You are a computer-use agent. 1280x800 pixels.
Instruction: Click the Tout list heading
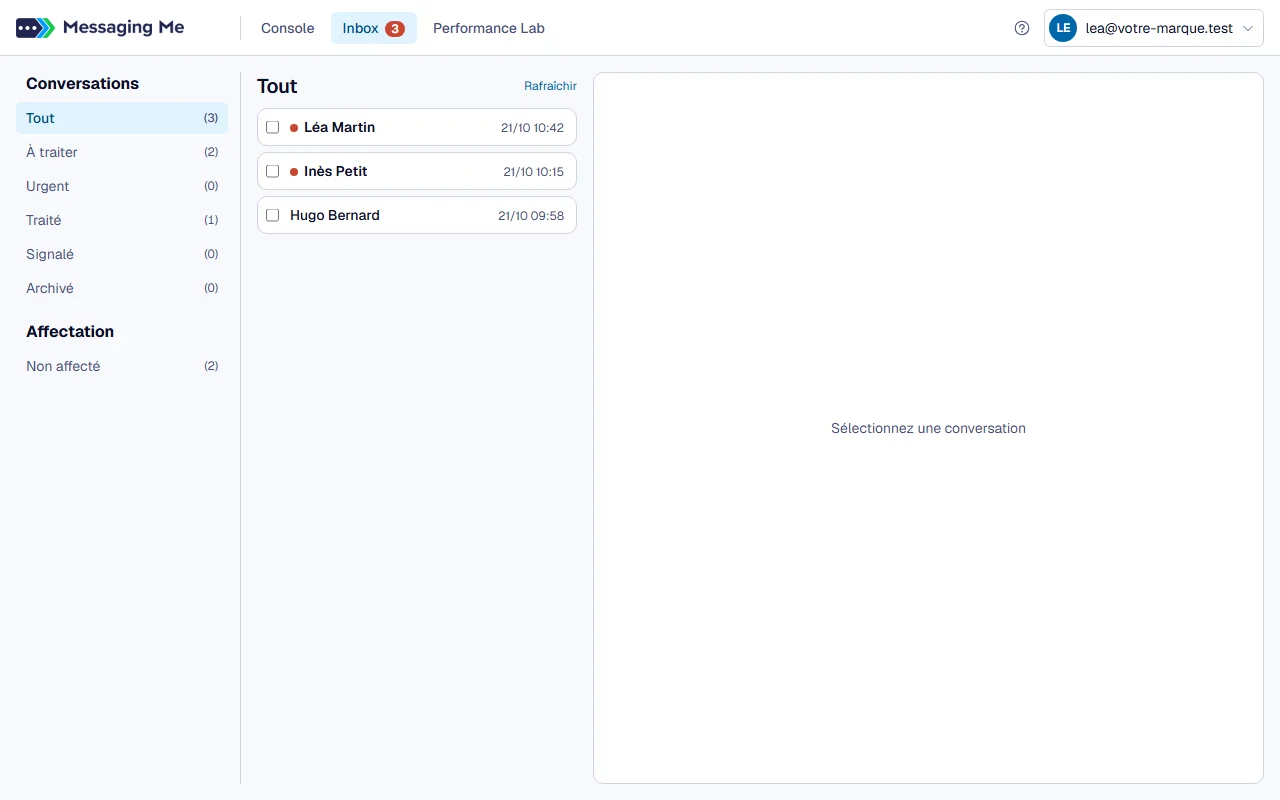point(277,86)
